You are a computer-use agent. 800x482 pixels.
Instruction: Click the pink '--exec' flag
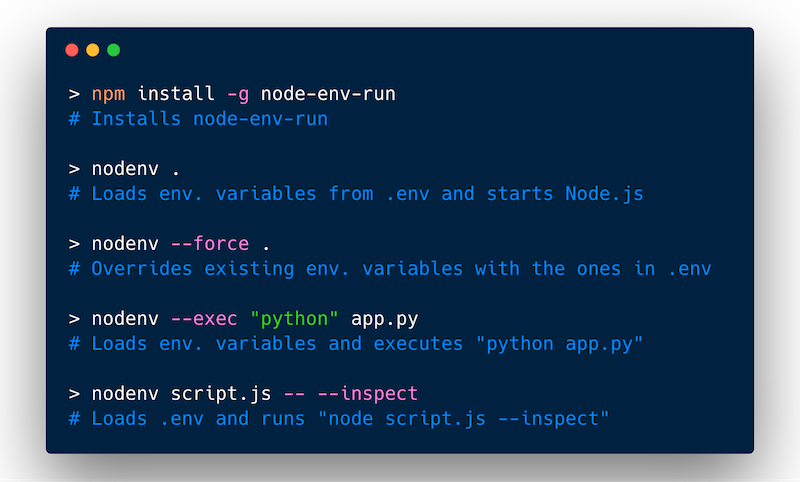pyautogui.click(x=204, y=319)
